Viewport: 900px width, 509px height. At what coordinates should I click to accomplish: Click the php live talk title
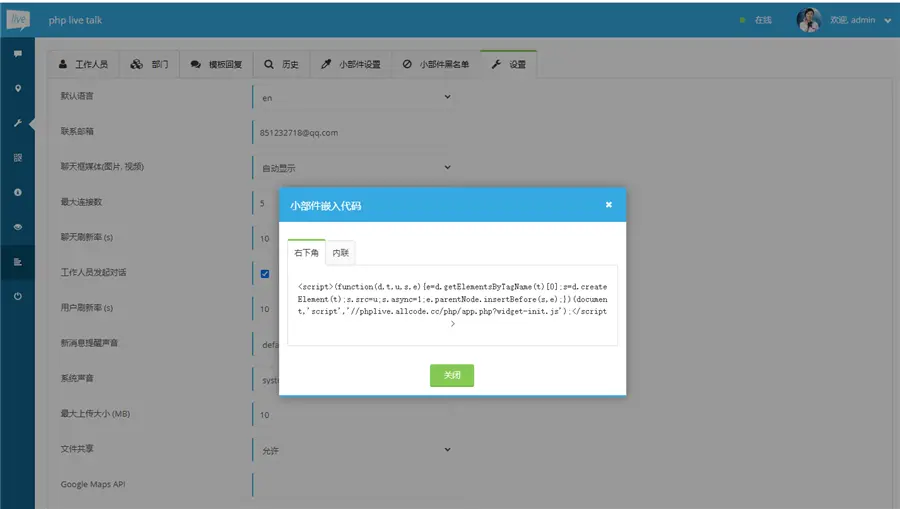[75, 20]
